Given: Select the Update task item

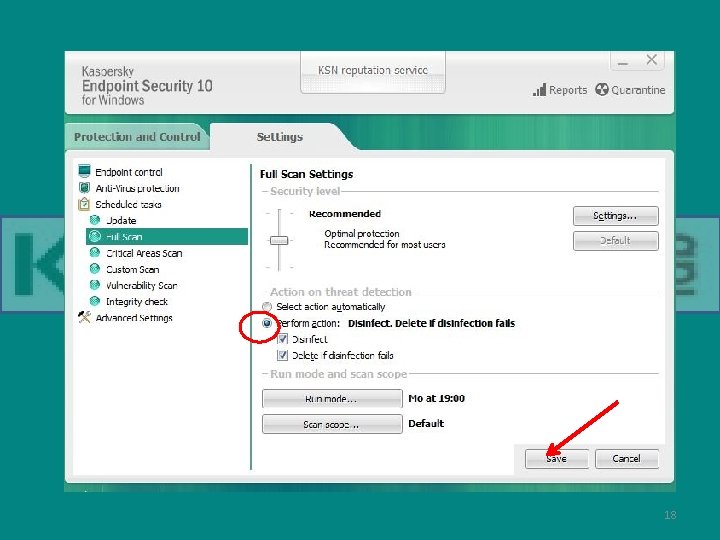Looking at the screenshot, I should coord(121,220).
